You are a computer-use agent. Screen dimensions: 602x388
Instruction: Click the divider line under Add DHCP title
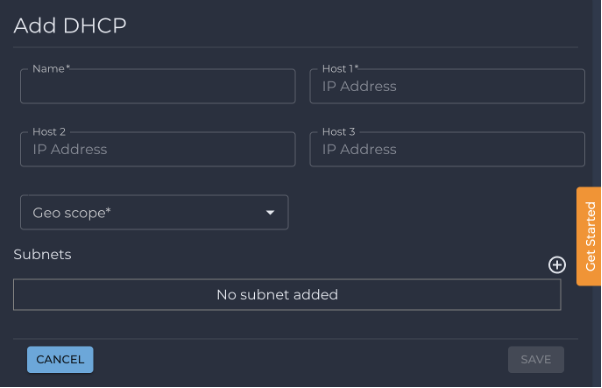295,47
